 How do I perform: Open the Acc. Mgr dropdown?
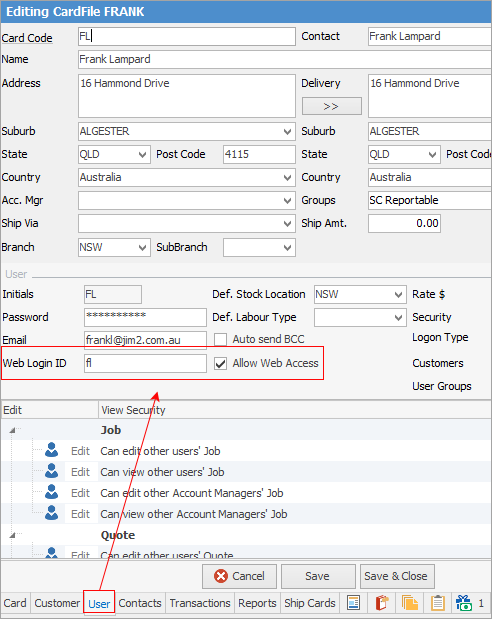287,201
